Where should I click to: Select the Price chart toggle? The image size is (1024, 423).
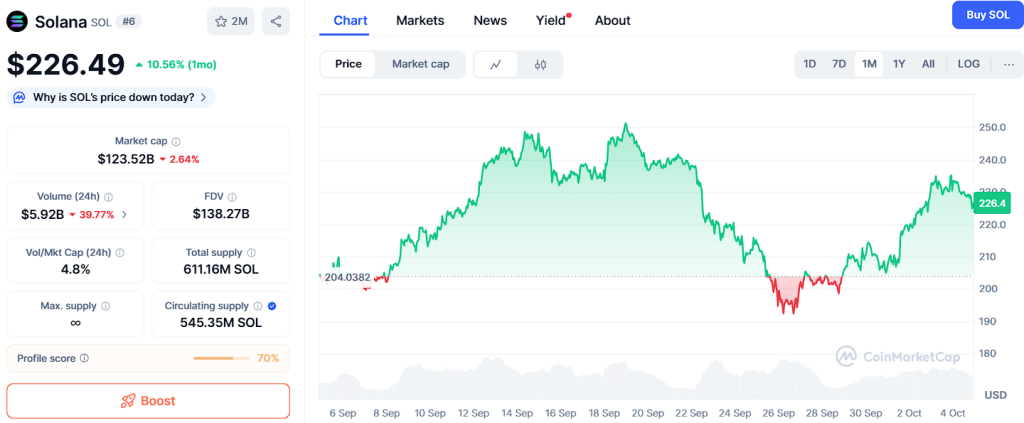(348, 64)
